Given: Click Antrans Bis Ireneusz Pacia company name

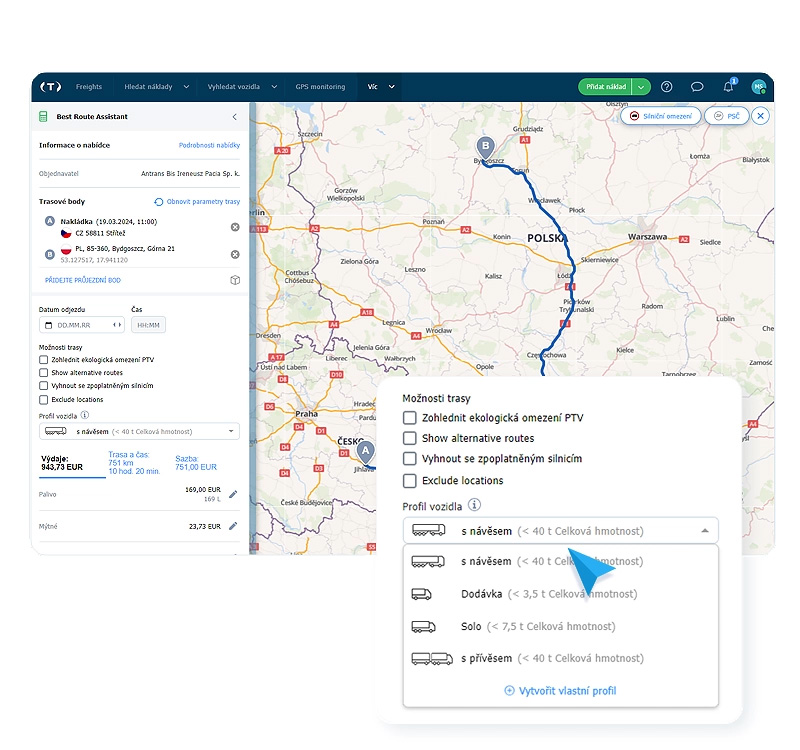Looking at the screenshot, I should tap(190, 173).
